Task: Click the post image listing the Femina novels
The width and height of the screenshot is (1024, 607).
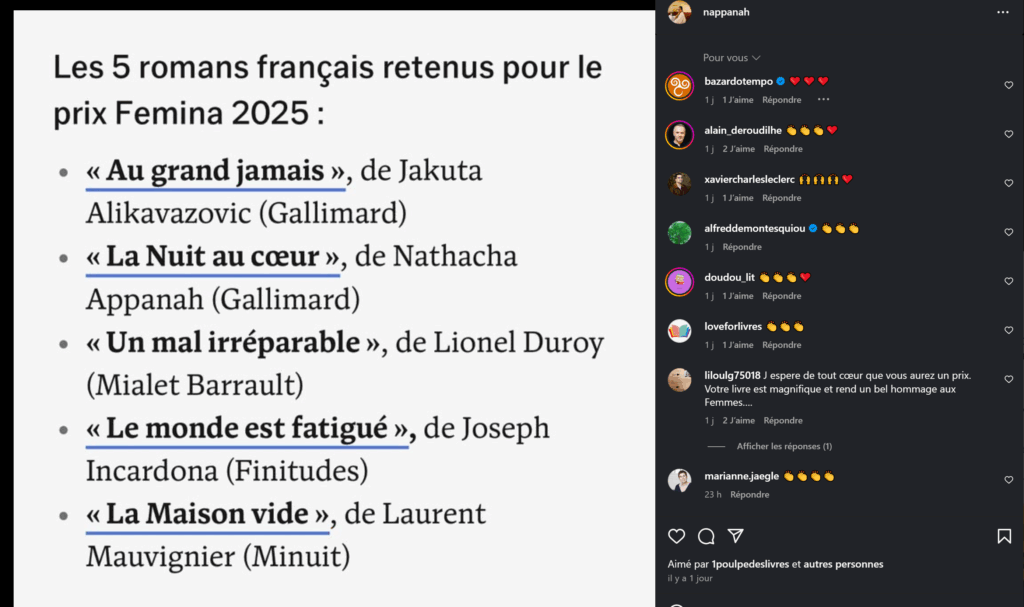Action: tap(327, 308)
